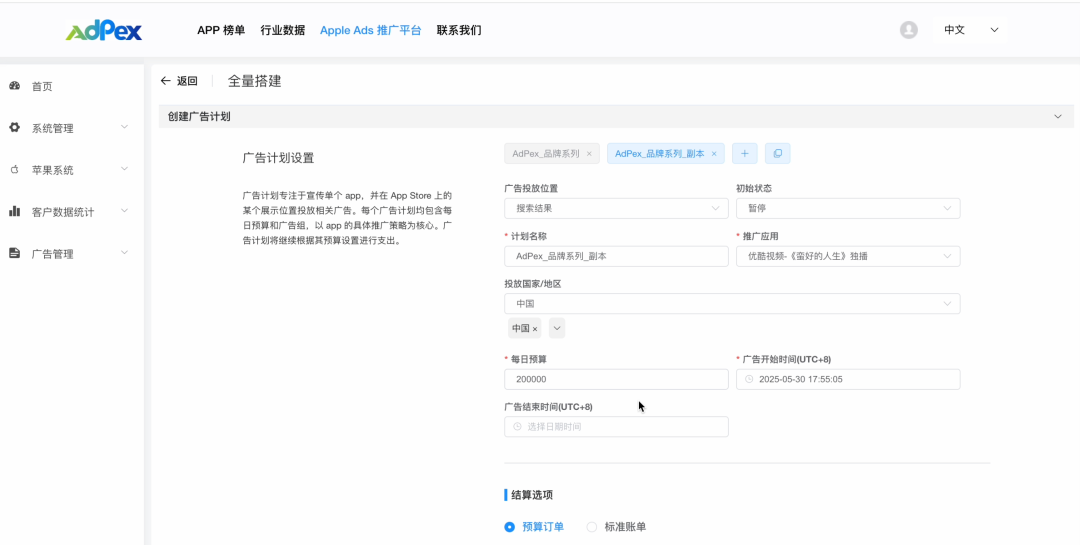
Task: Select the 预算订单 radio button
Action: point(510,527)
